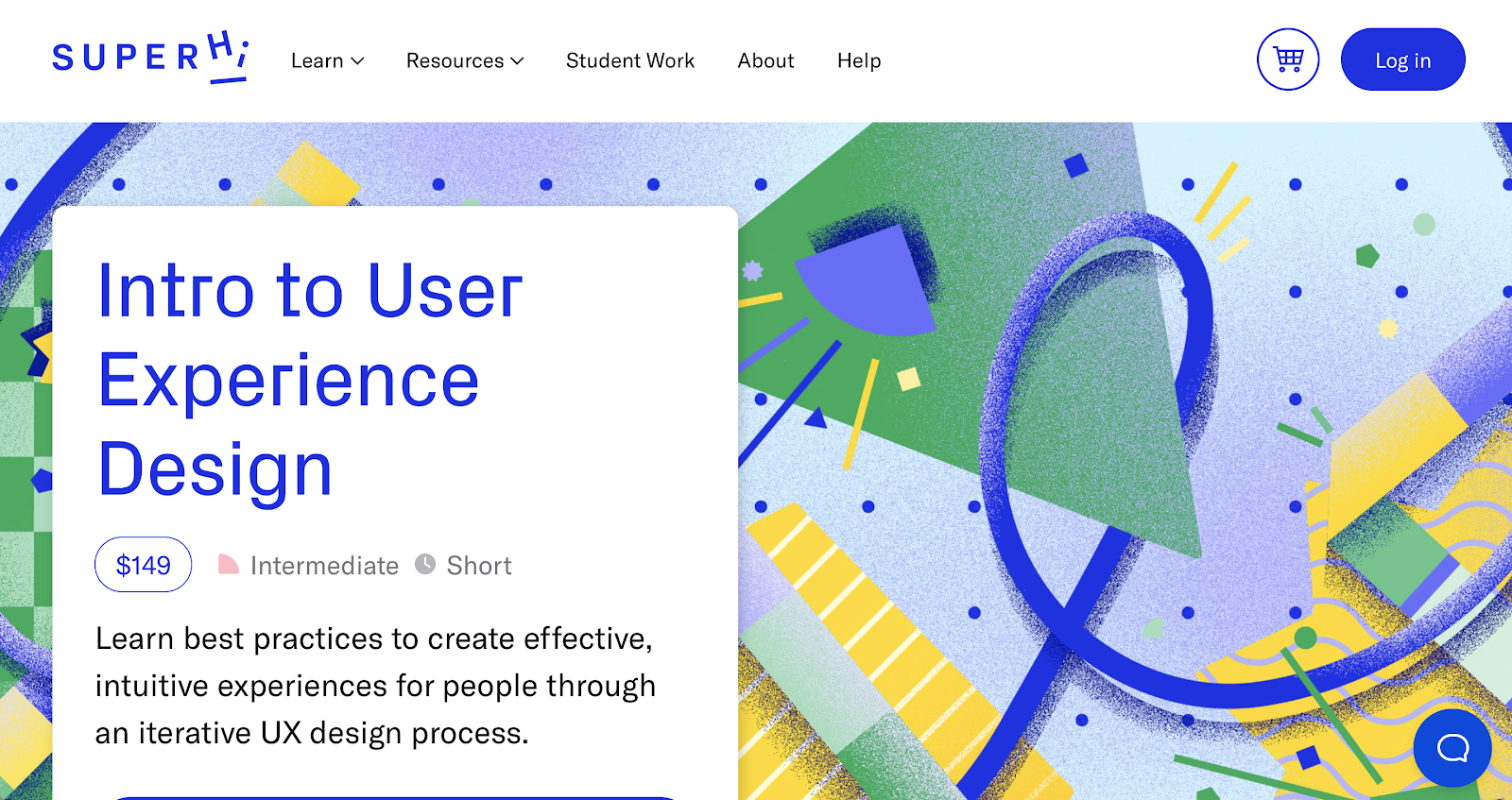Navigate to the About page
The image size is (1512, 800).
pyautogui.click(x=765, y=60)
